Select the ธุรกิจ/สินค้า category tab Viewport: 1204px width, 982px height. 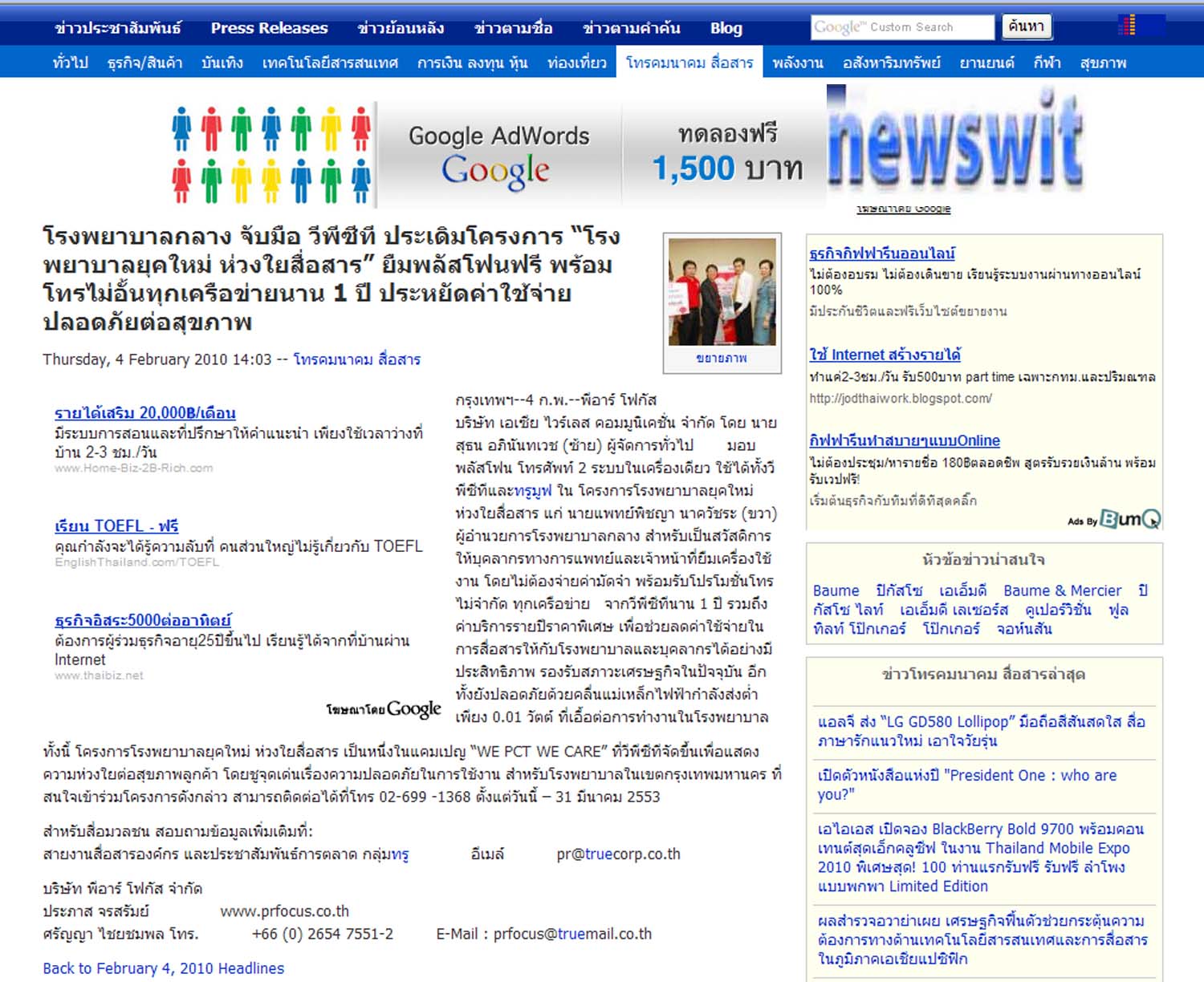click(x=145, y=63)
